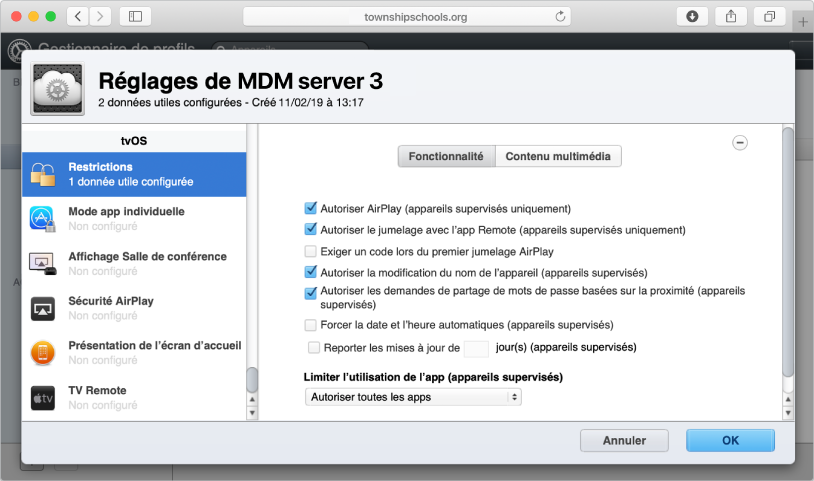This screenshot has height=481, width=814.
Task: Click the Mode app individuelle App Store icon
Action: (x=43, y=219)
